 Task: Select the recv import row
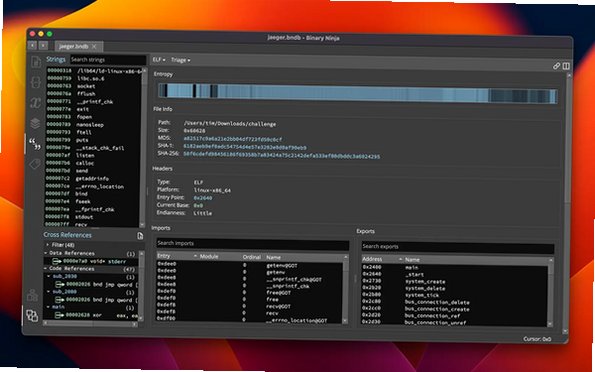(250, 313)
